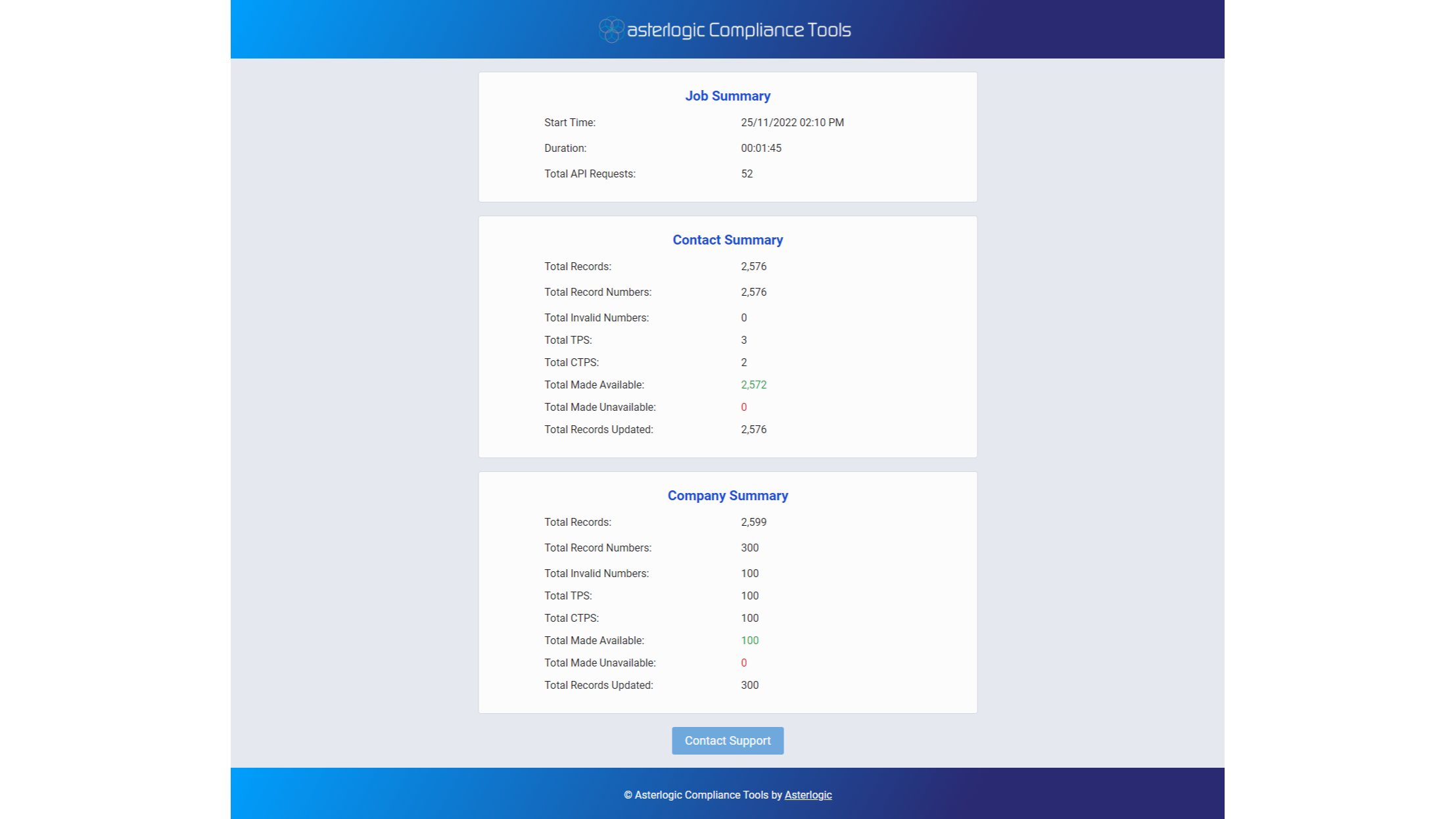Open the Asterlogic footer link
1456x819 pixels.
[x=808, y=795]
